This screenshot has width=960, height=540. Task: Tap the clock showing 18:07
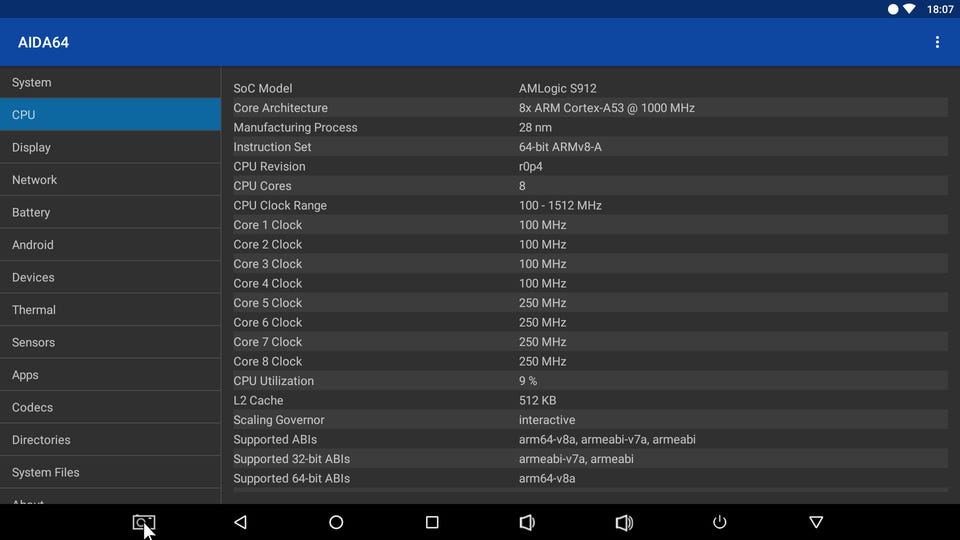point(940,9)
